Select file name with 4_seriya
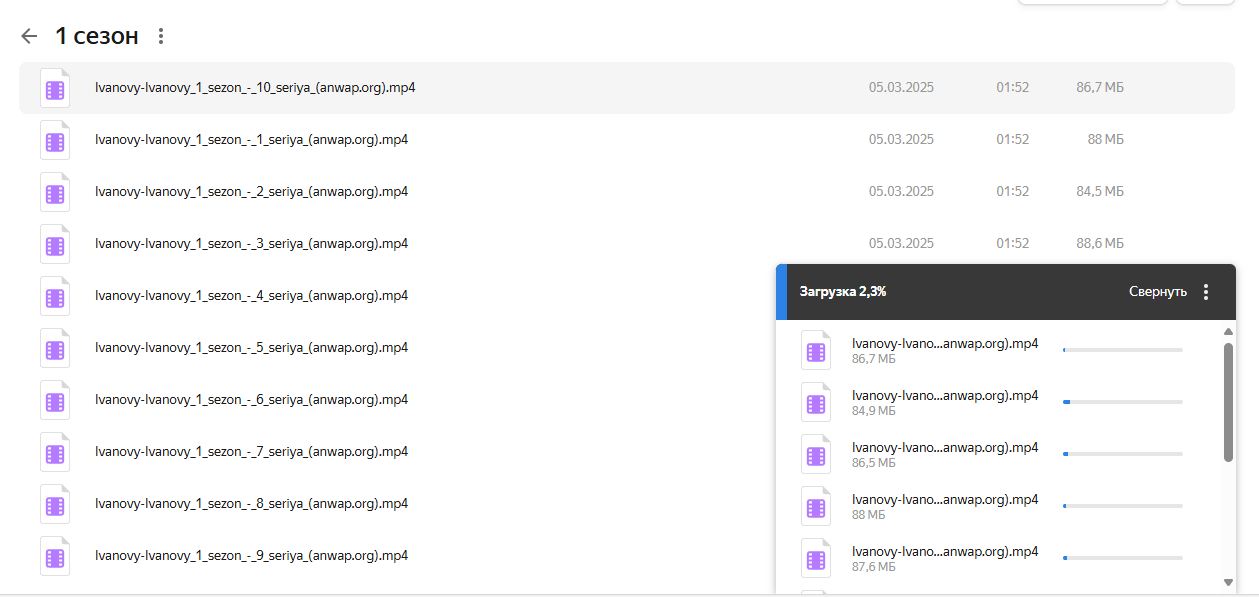The width and height of the screenshot is (1259, 597). [251, 296]
